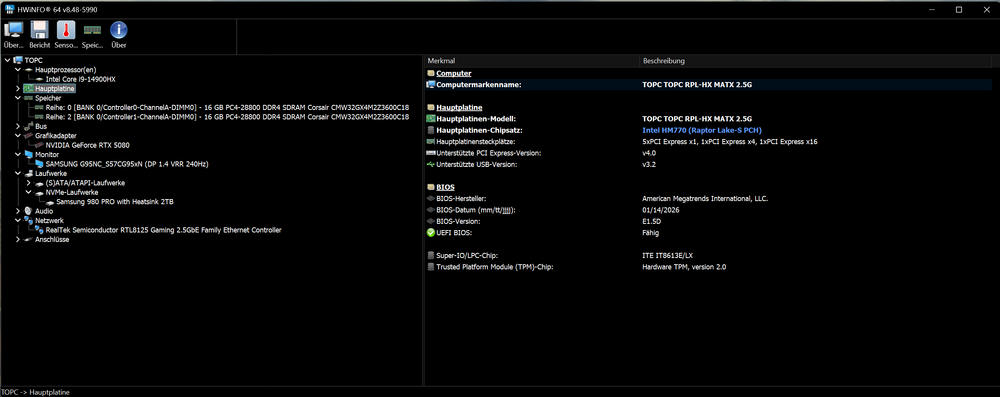Click the HWiNFO app icon in title bar
1000x397 pixels.
click(10, 10)
